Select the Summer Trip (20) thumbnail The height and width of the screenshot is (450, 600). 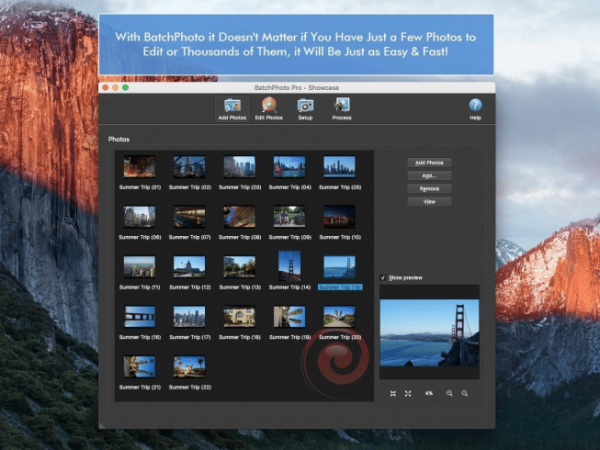339,316
